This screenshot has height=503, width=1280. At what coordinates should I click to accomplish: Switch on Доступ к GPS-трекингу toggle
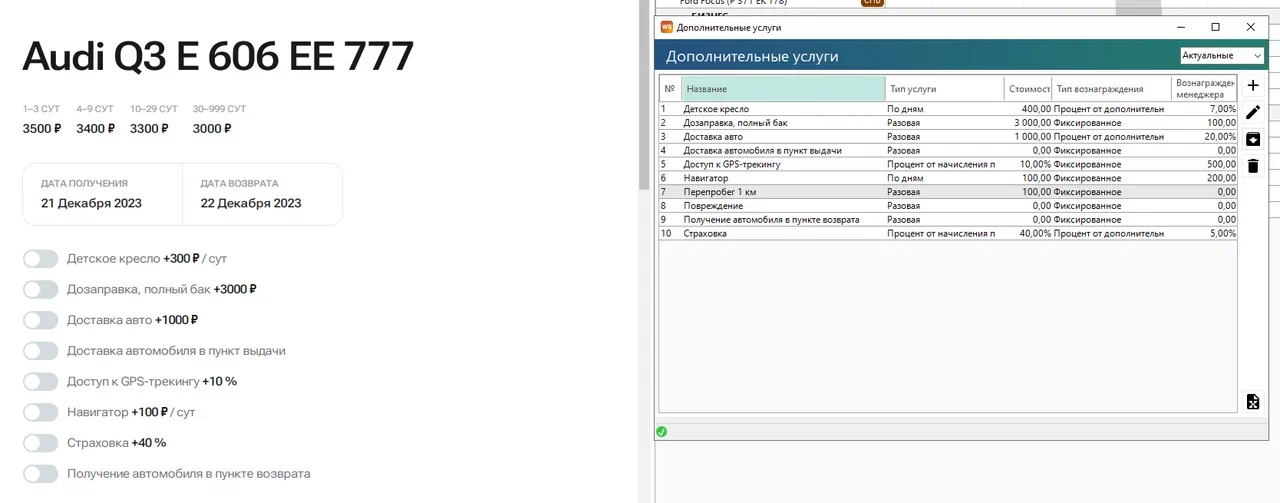pyautogui.click(x=41, y=382)
